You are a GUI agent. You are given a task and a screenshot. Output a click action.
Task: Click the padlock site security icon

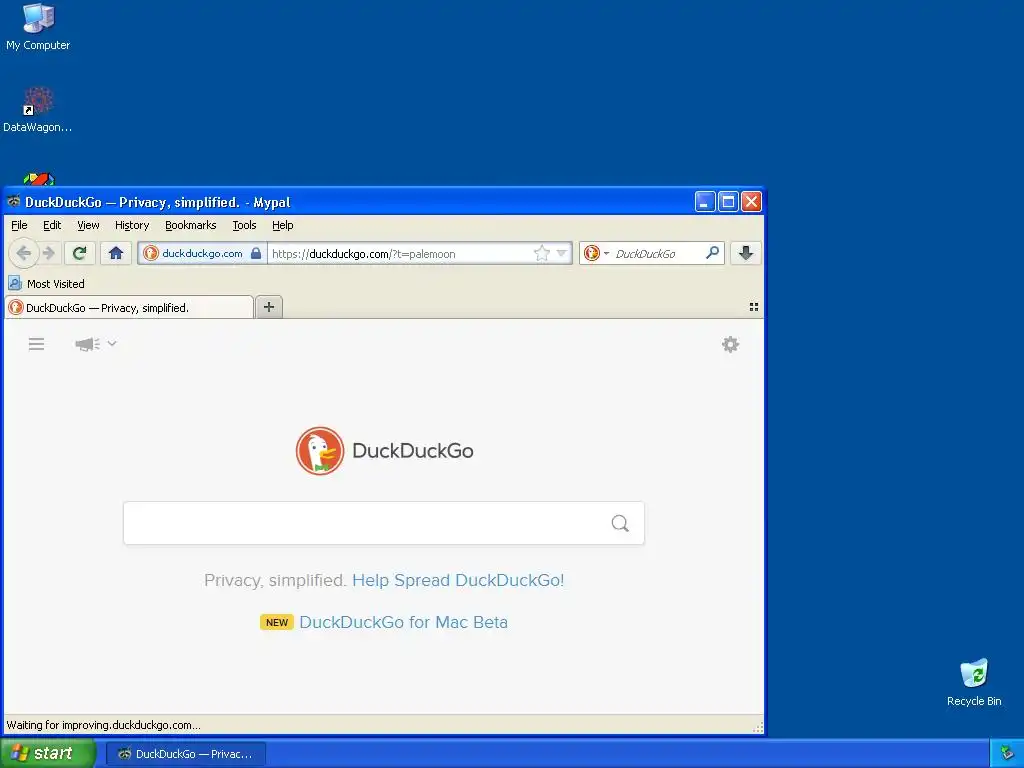point(256,253)
